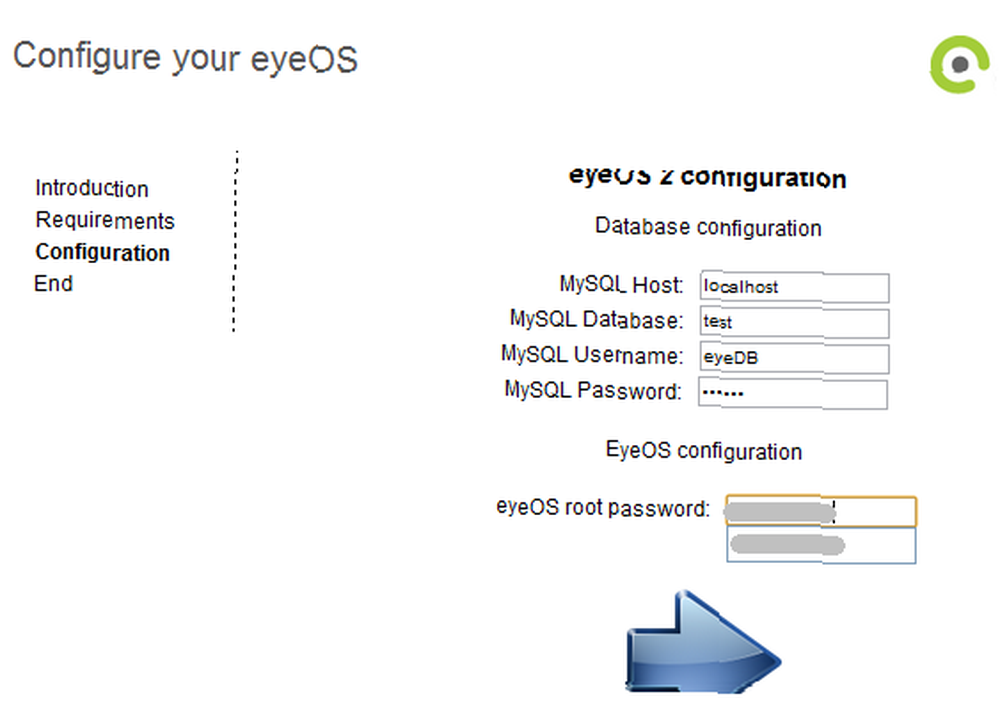Image resolution: width=1000 pixels, height=701 pixels.
Task: Jump to the End step
Action: 54,283
